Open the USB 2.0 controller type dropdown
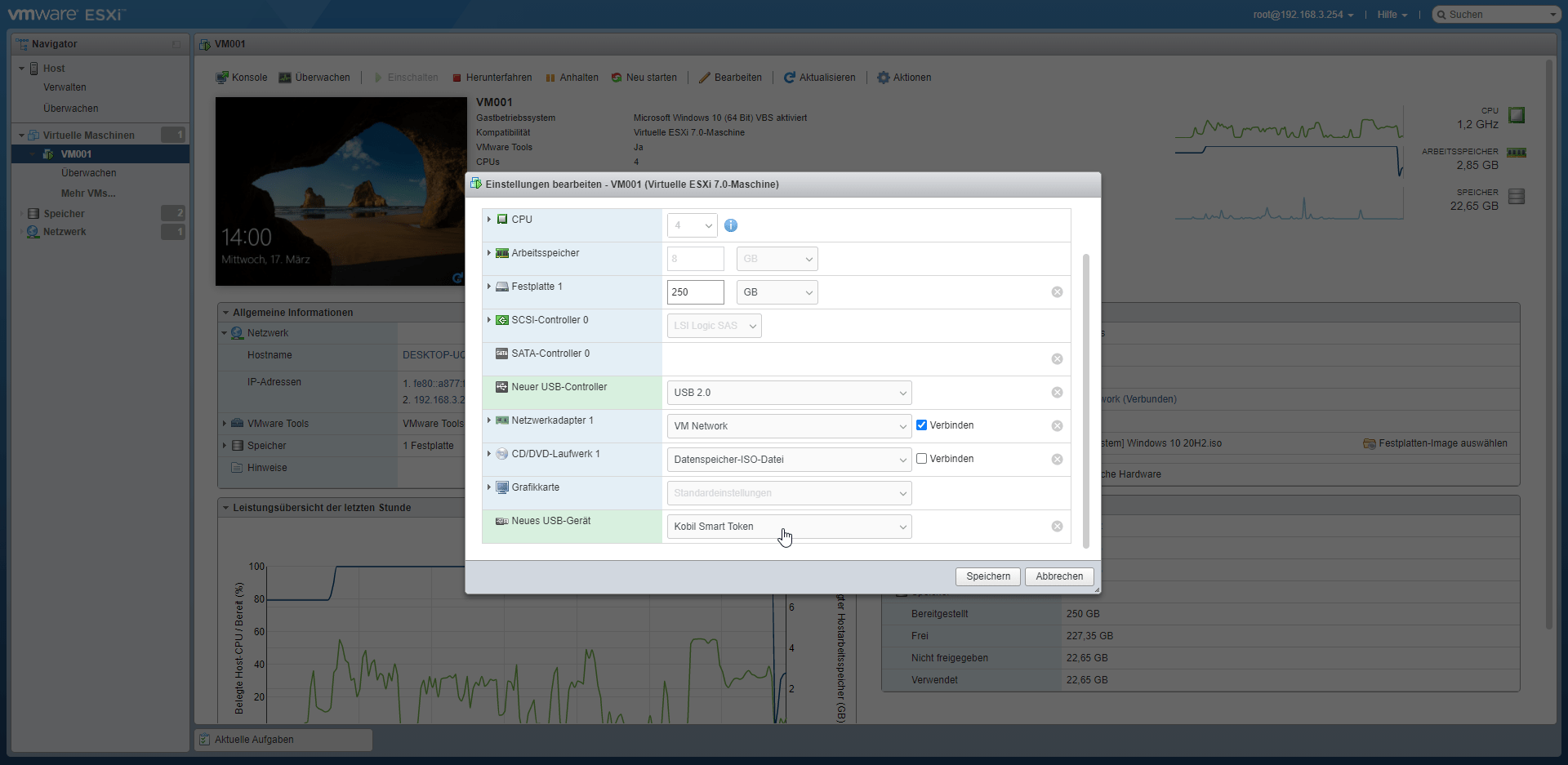Screen dimensions: 1568x765 [789, 393]
